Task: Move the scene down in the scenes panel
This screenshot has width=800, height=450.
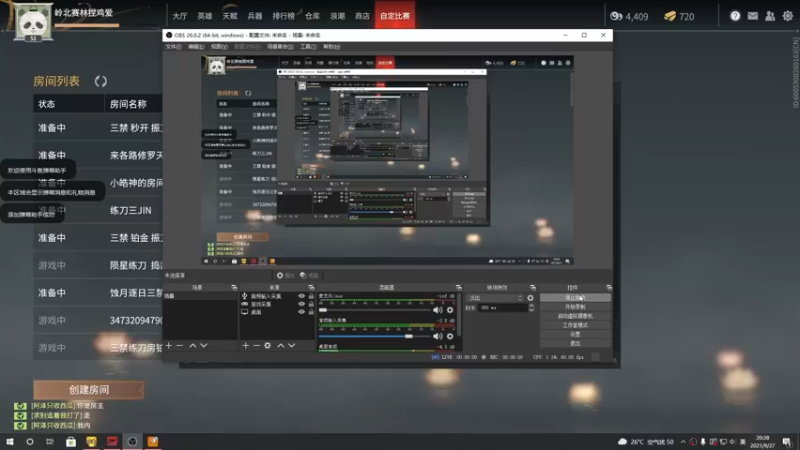Action: [x=204, y=345]
